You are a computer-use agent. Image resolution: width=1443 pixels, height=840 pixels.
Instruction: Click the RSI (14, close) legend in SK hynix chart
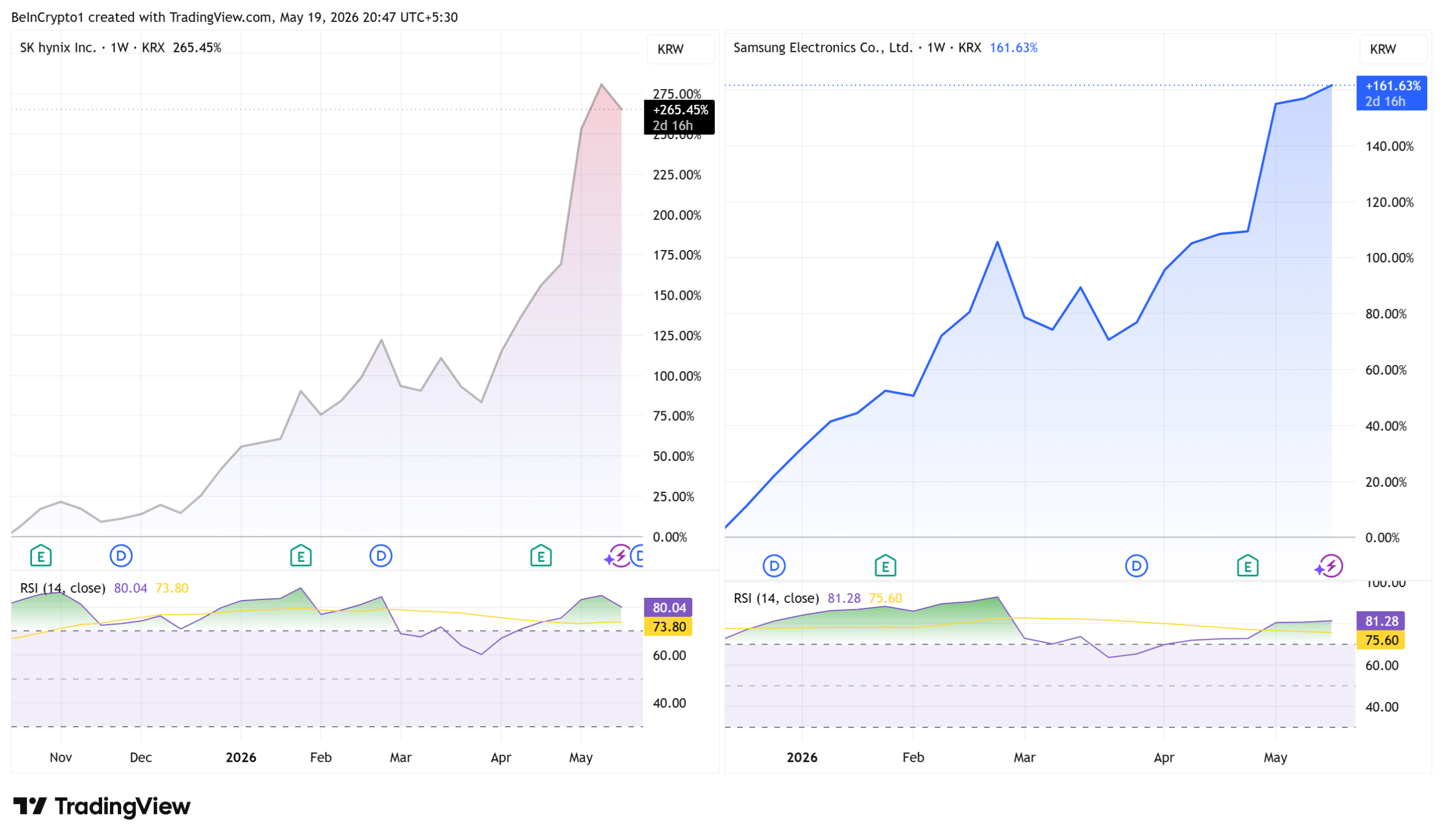pos(63,588)
